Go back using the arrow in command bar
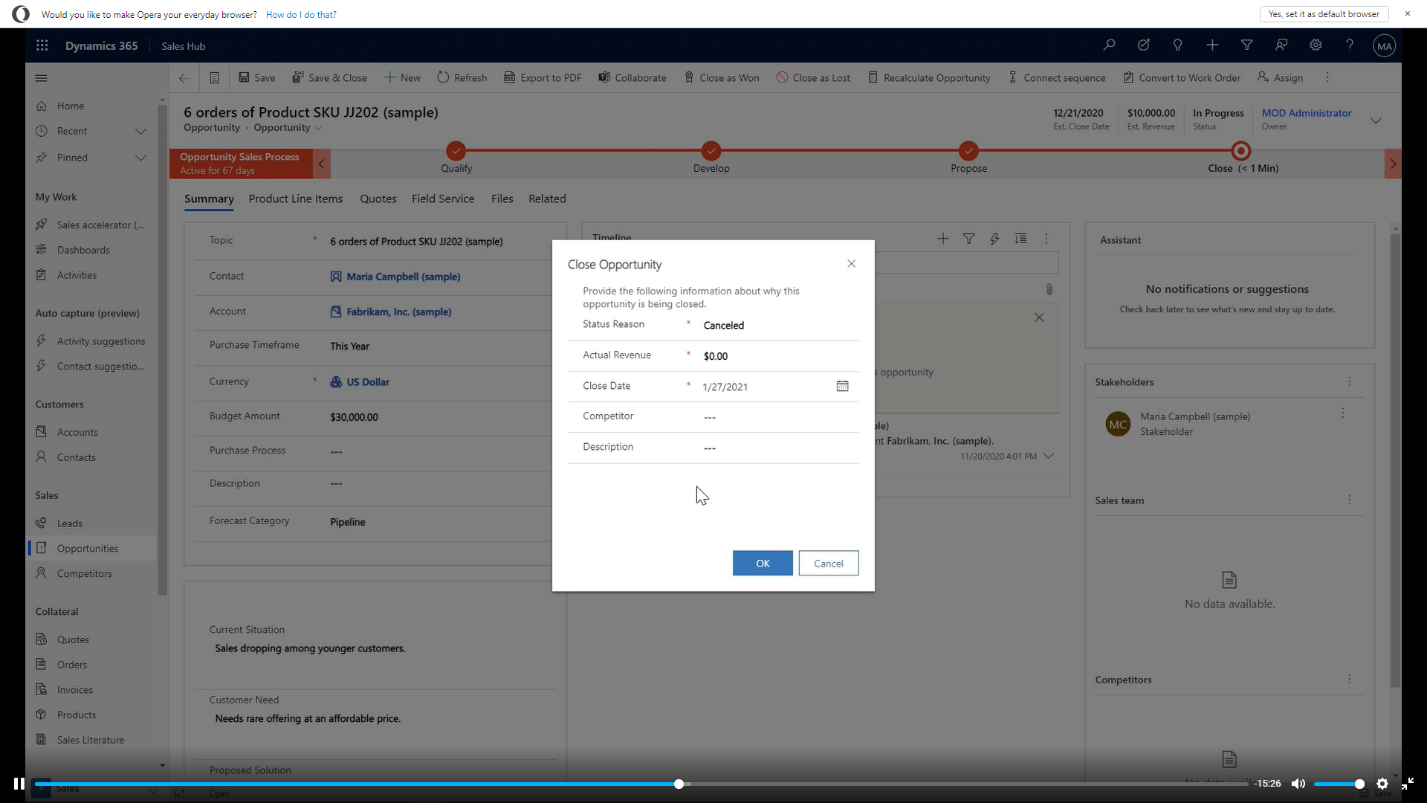Image resolution: width=1427 pixels, height=803 pixels. pyautogui.click(x=184, y=78)
